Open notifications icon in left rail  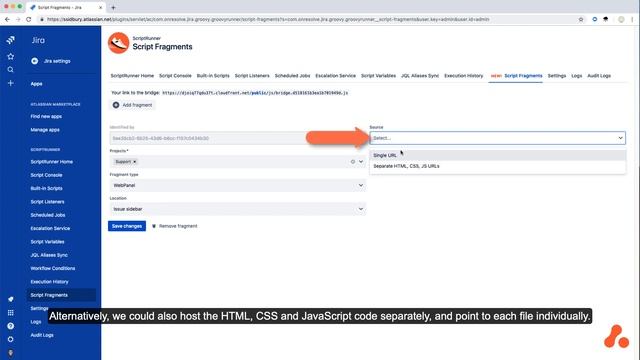click(11, 299)
